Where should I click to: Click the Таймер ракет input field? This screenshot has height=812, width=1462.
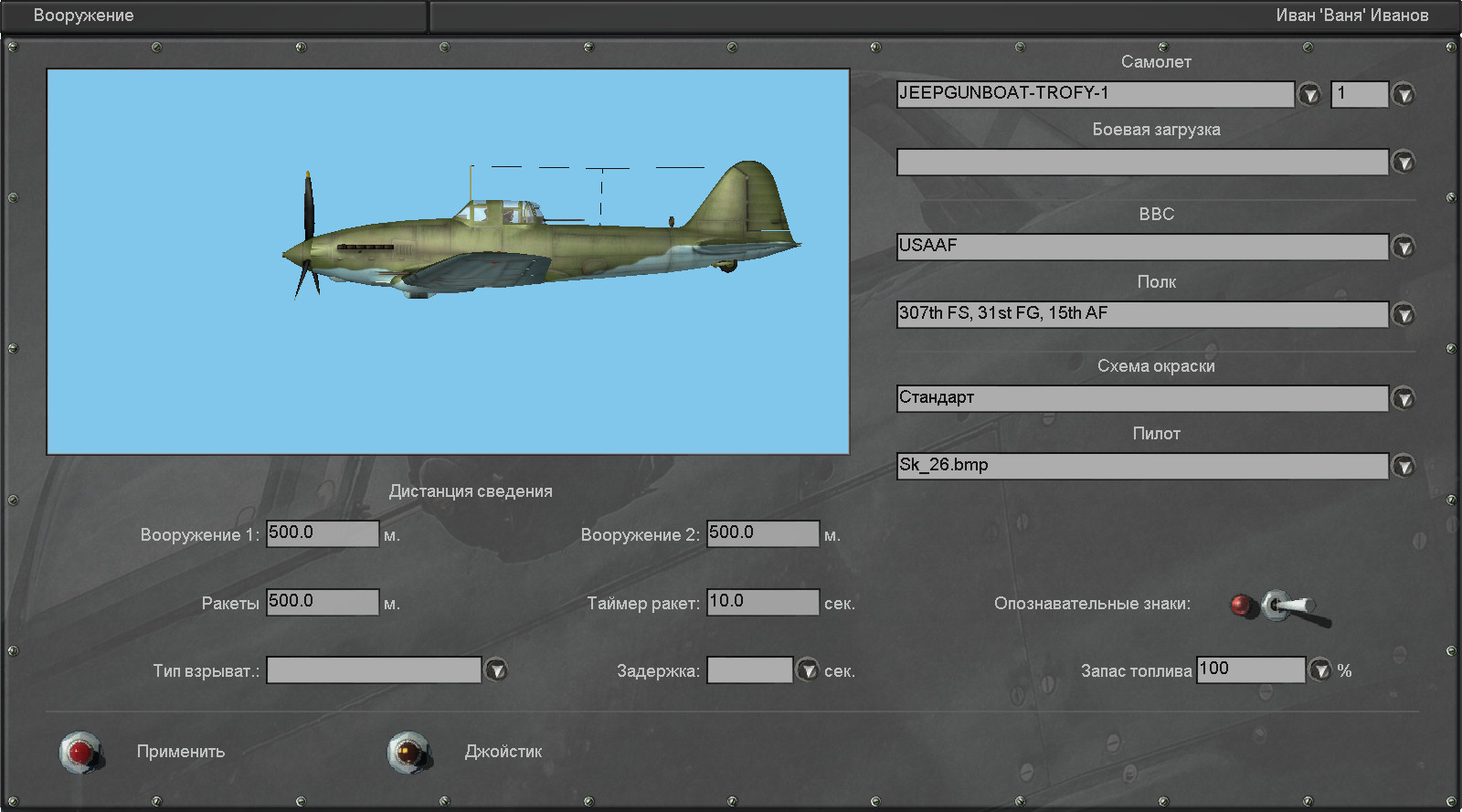click(762, 602)
